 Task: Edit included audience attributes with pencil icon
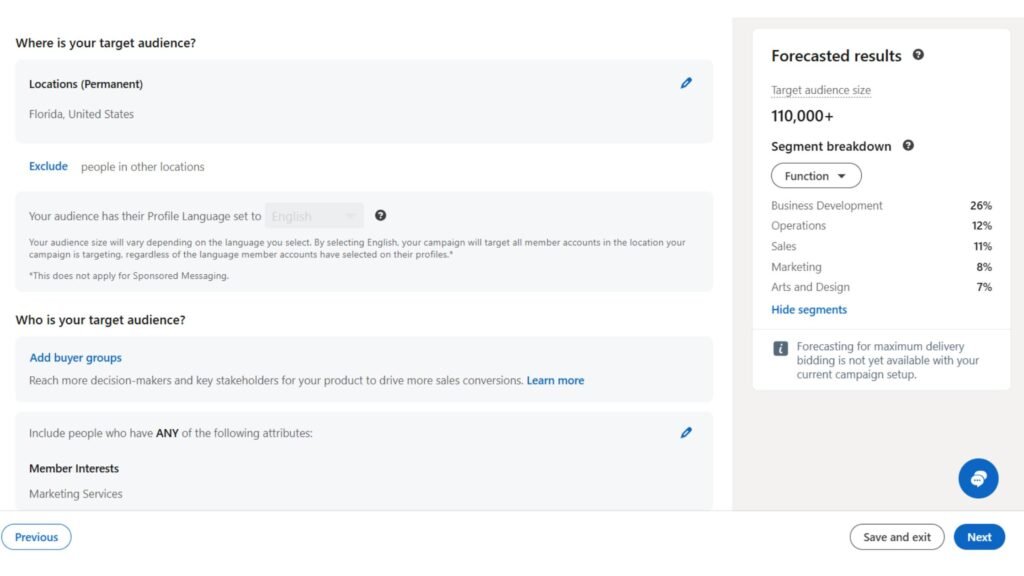[686, 432]
